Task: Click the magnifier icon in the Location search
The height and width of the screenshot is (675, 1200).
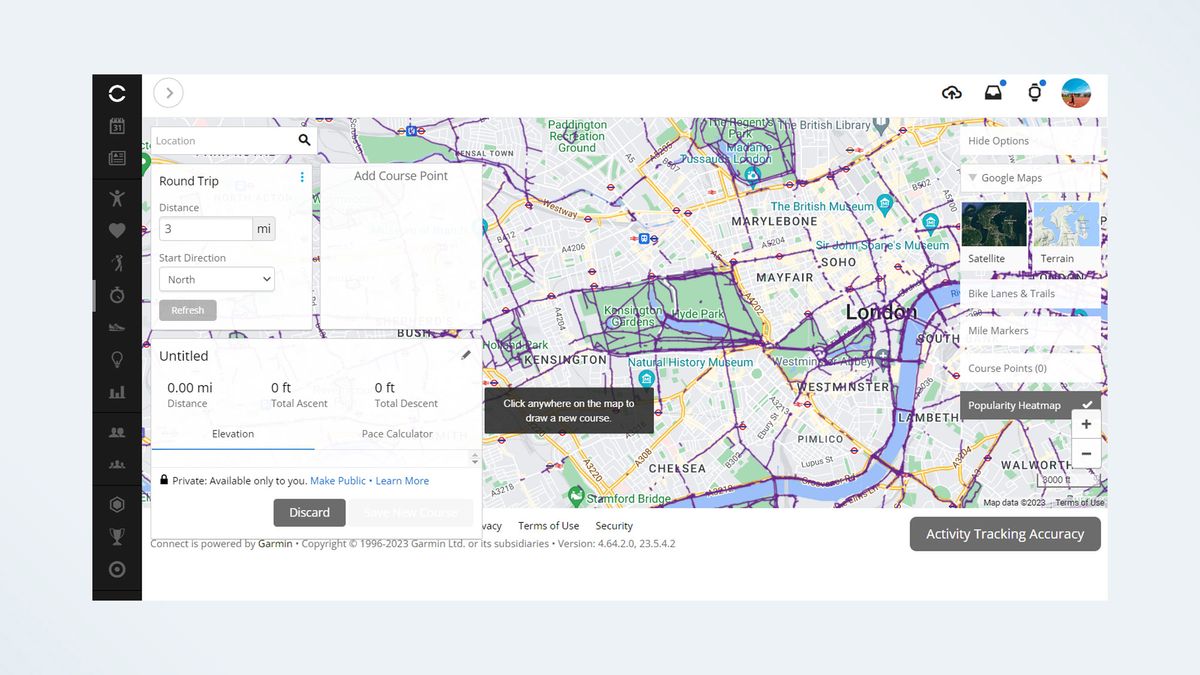Action: click(305, 140)
